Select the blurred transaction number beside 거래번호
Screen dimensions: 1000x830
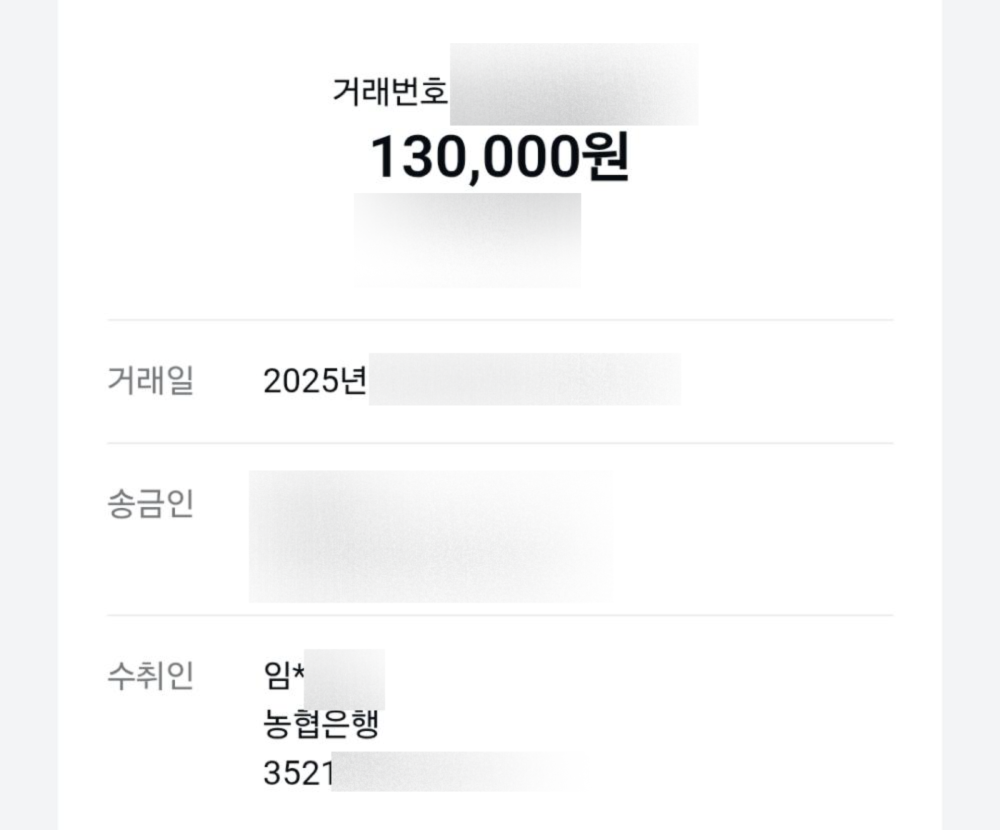coord(574,84)
